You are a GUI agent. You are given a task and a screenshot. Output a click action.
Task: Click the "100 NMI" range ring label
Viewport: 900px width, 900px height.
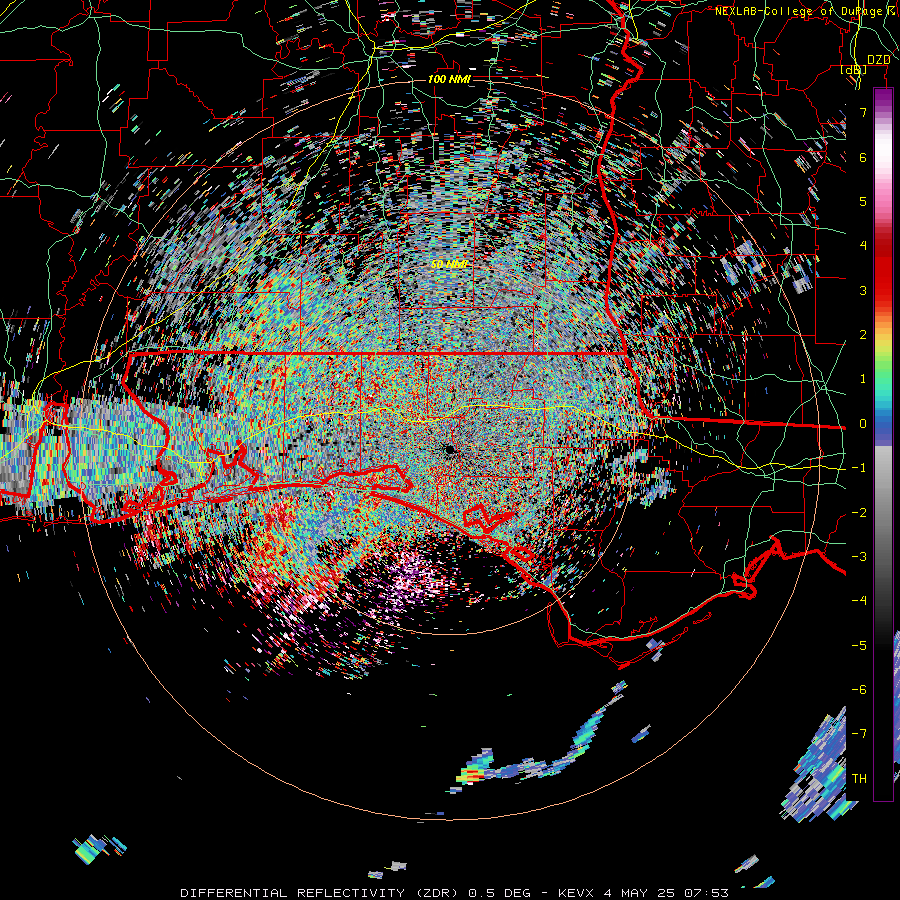tap(449, 79)
